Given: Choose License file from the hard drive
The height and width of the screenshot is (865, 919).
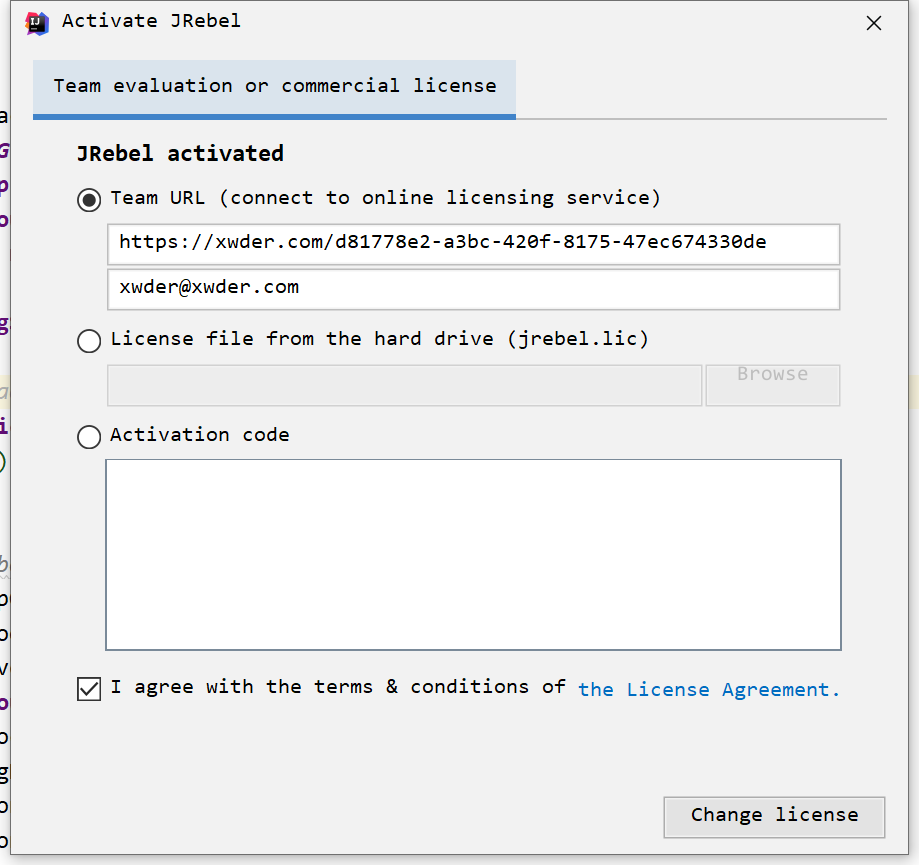Looking at the screenshot, I should pos(89,341).
